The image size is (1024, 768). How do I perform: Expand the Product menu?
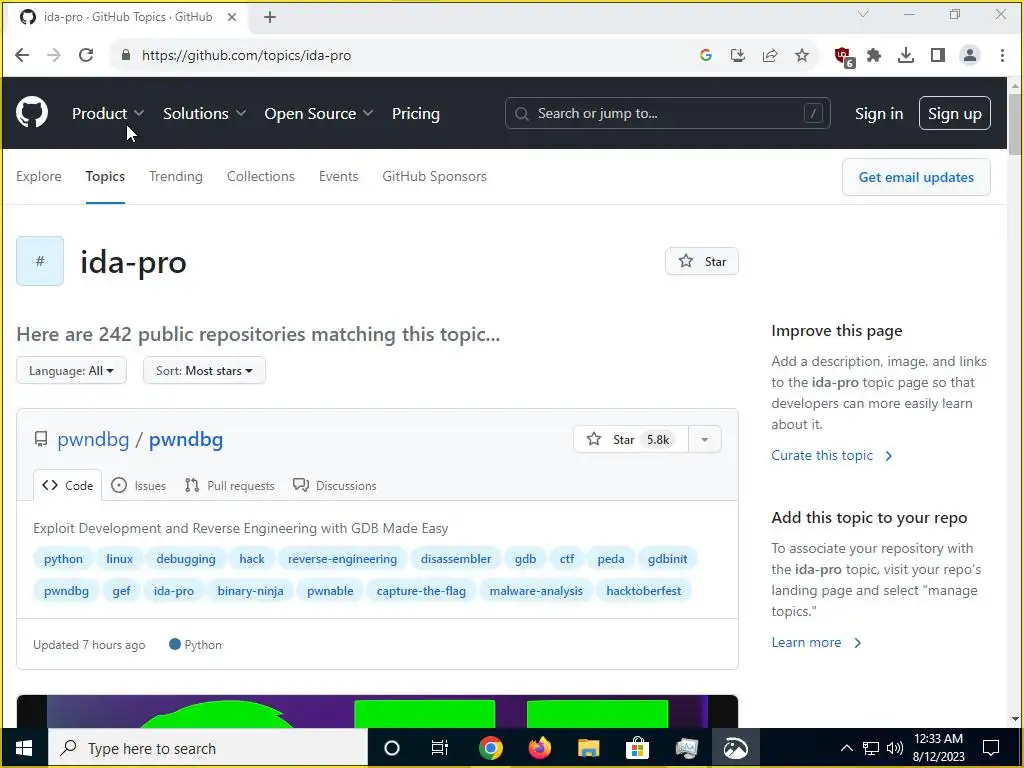click(x=108, y=114)
